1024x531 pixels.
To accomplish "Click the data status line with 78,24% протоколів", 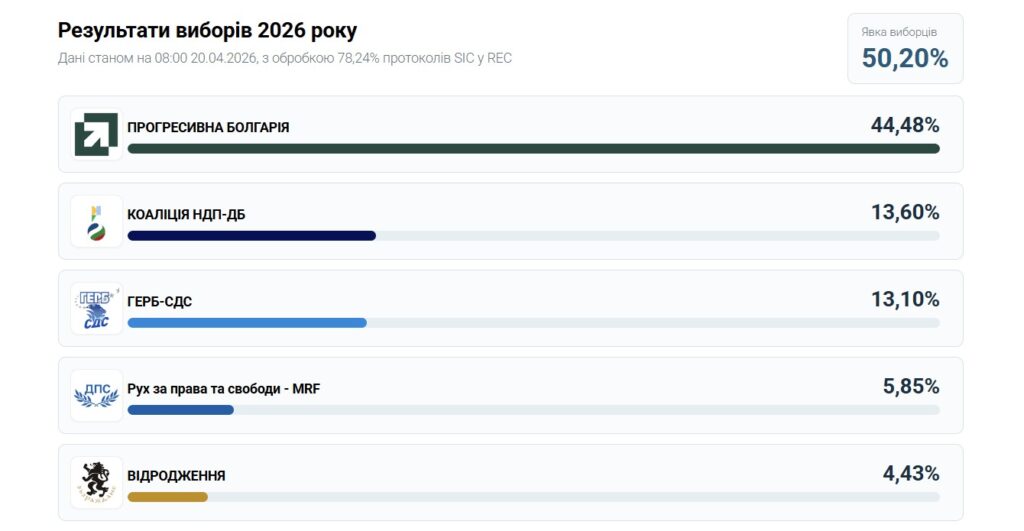I will click(x=285, y=59).
